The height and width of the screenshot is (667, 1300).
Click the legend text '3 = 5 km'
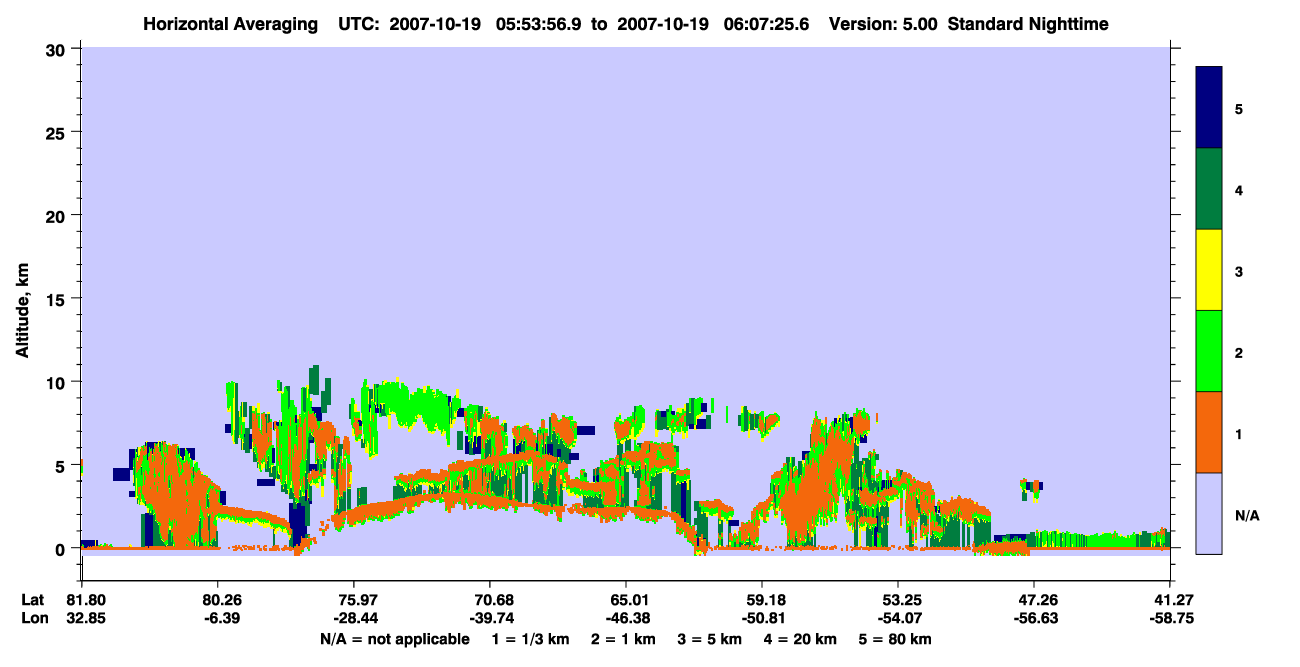[709, 639]
